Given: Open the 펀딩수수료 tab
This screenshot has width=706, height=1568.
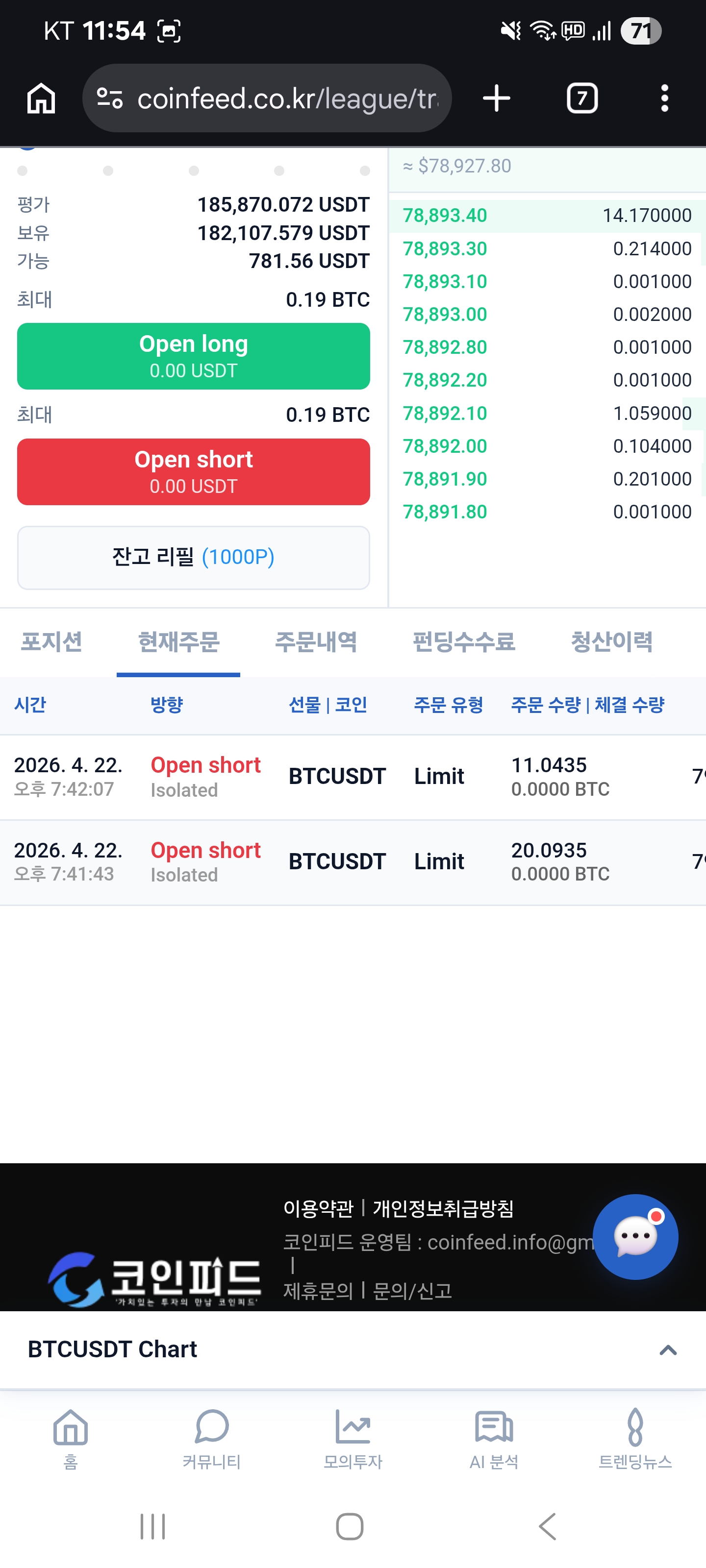Looking at the screenshot, I should point(464,641).
